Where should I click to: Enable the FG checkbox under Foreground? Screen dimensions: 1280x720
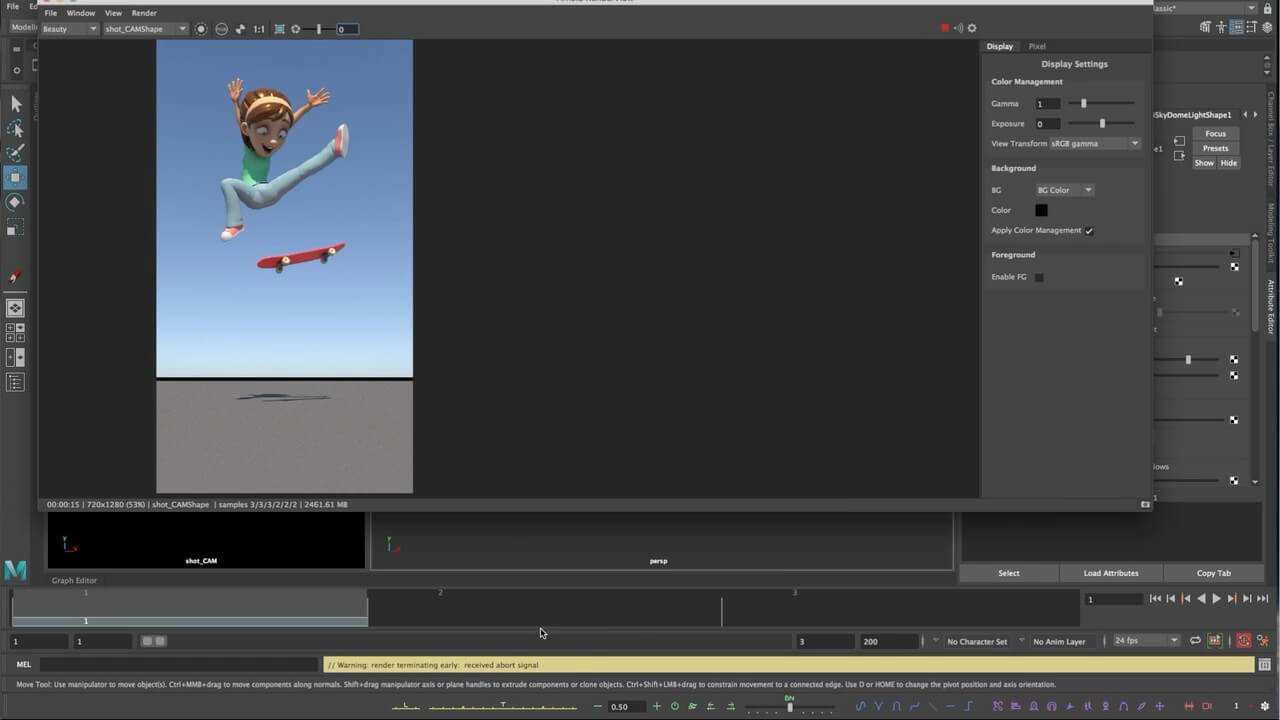coord(1039,277)
